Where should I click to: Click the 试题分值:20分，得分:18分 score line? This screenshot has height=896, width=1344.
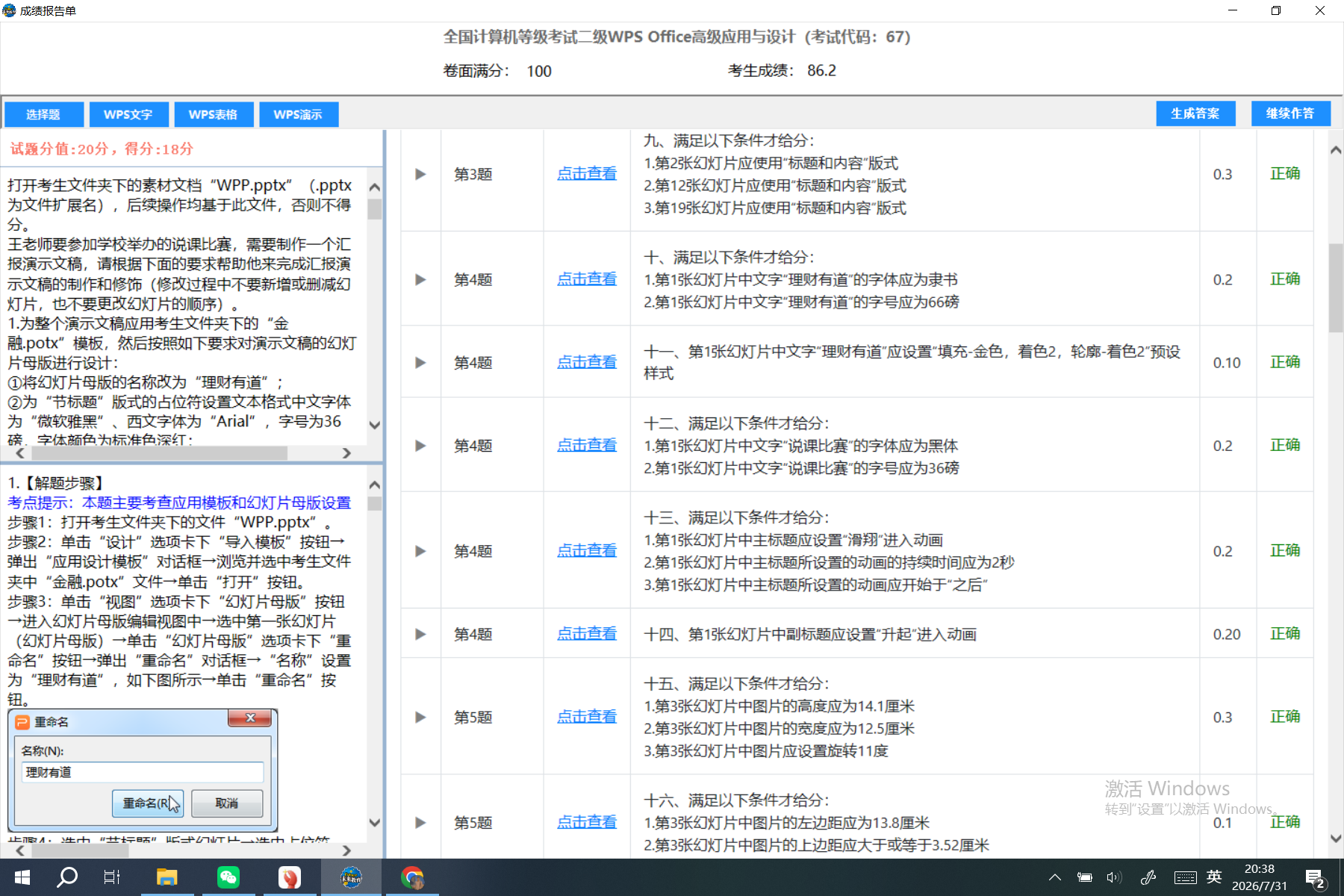click(102, 149)
